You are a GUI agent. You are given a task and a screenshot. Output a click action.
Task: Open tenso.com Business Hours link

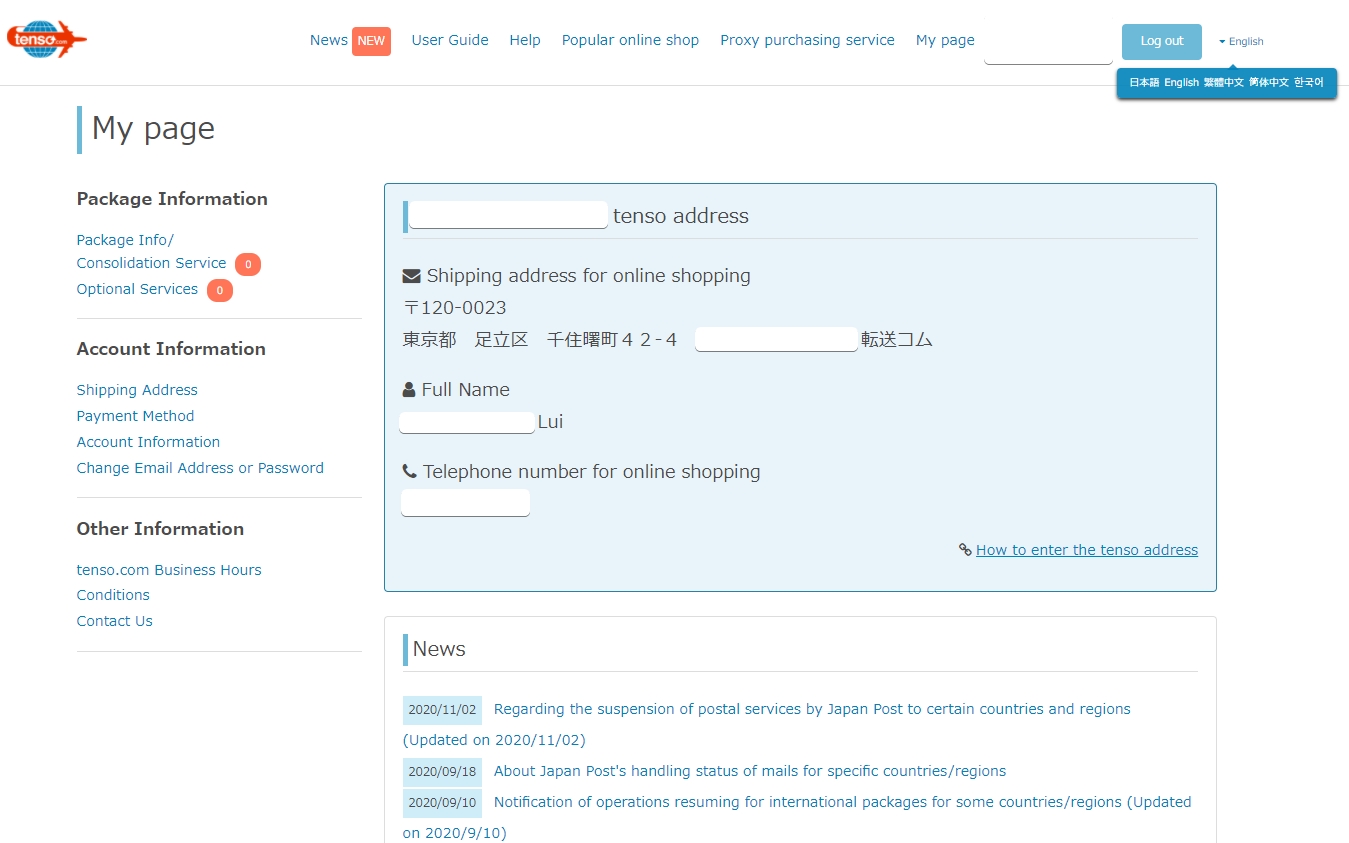(x=169, y=570)
